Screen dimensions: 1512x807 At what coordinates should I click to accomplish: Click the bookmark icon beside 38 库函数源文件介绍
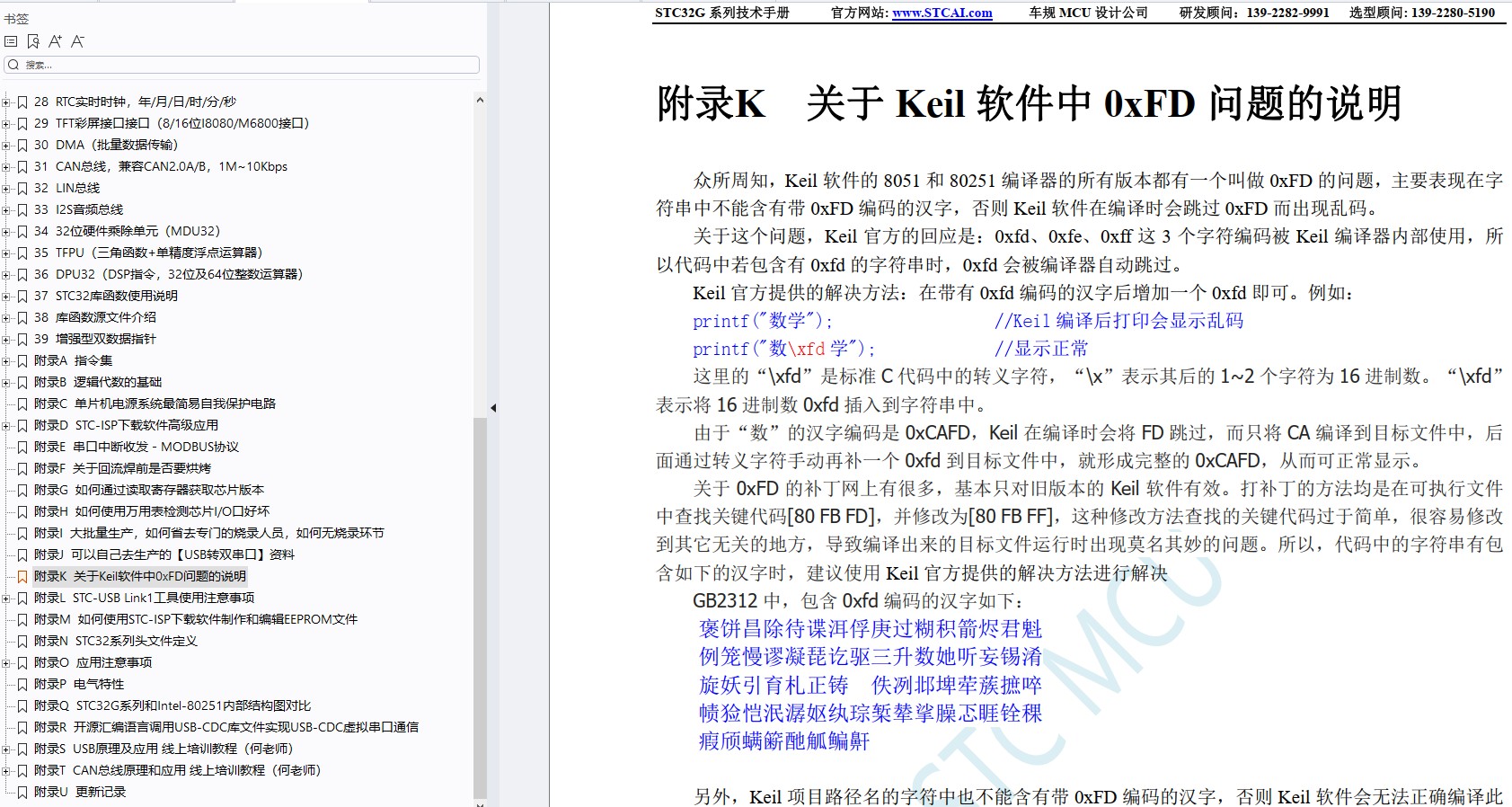(x=22, y=317)
